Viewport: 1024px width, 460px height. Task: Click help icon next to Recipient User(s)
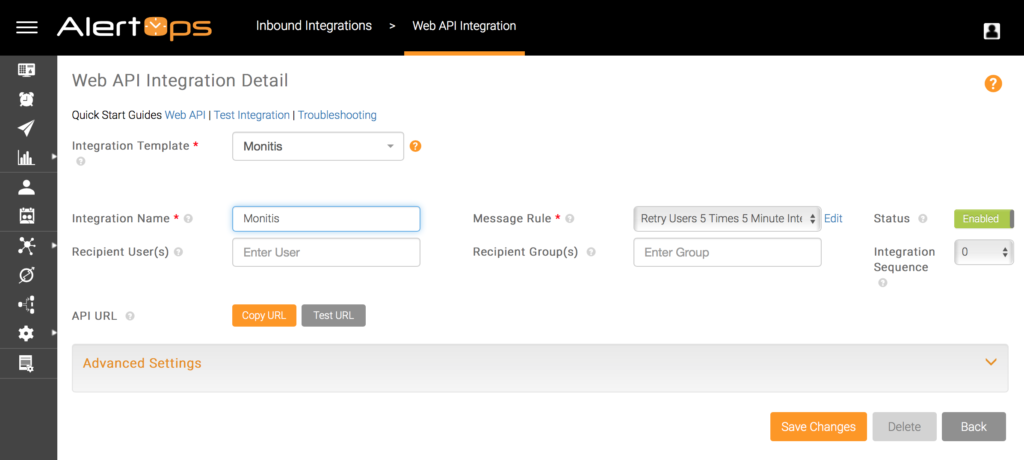click(178, 252)
